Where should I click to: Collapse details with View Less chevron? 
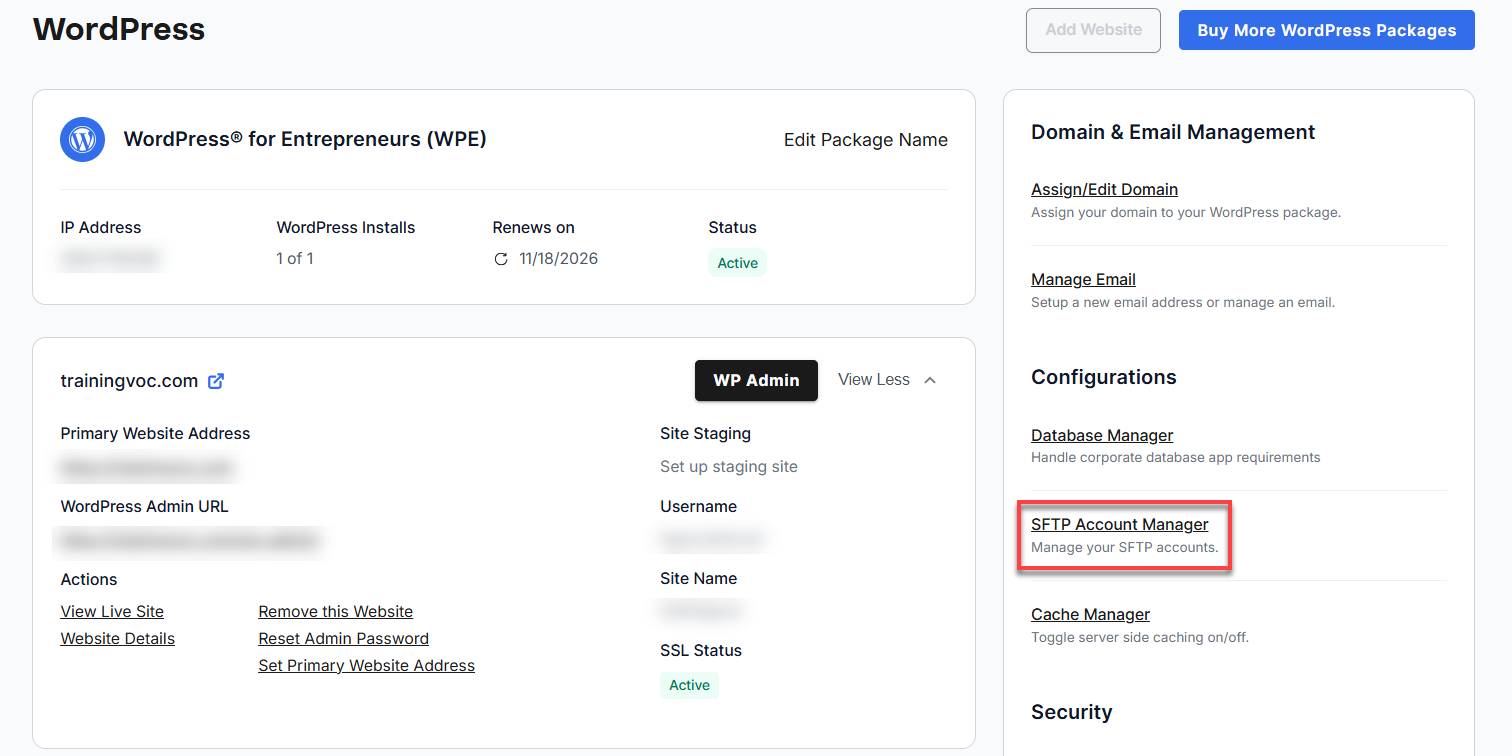(930, 380)
